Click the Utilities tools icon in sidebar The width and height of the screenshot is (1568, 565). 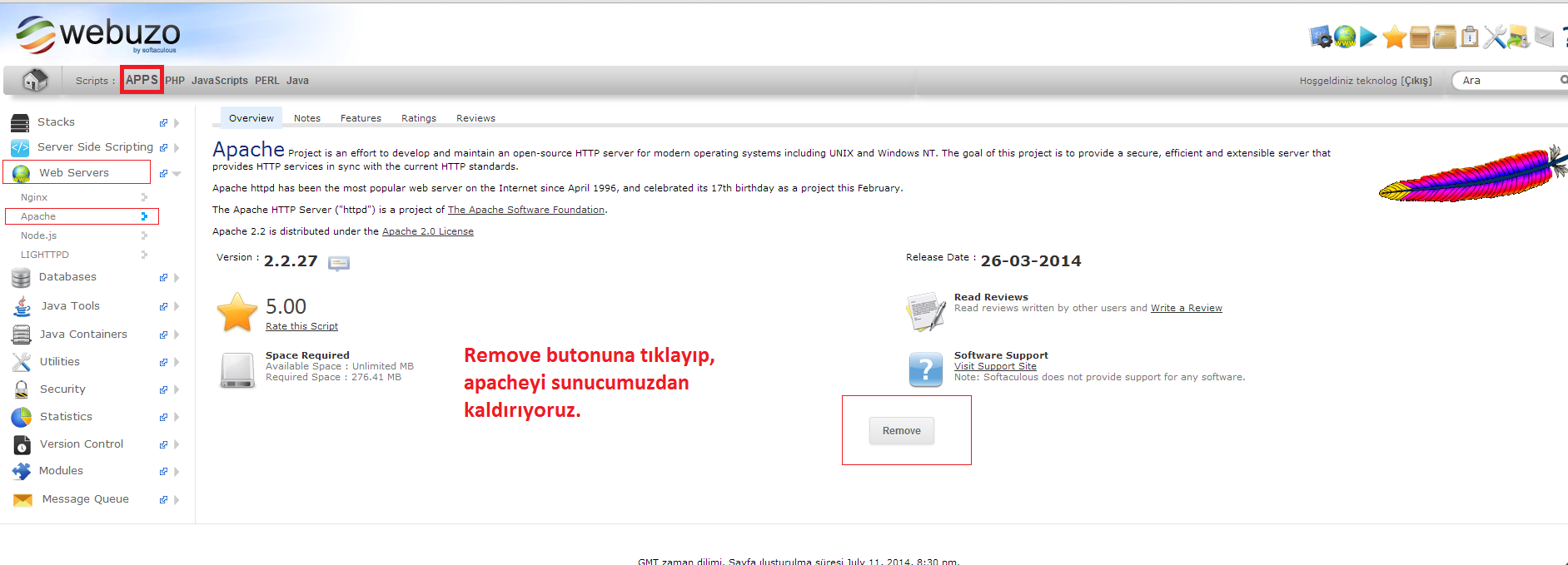(x=22, y=362)
